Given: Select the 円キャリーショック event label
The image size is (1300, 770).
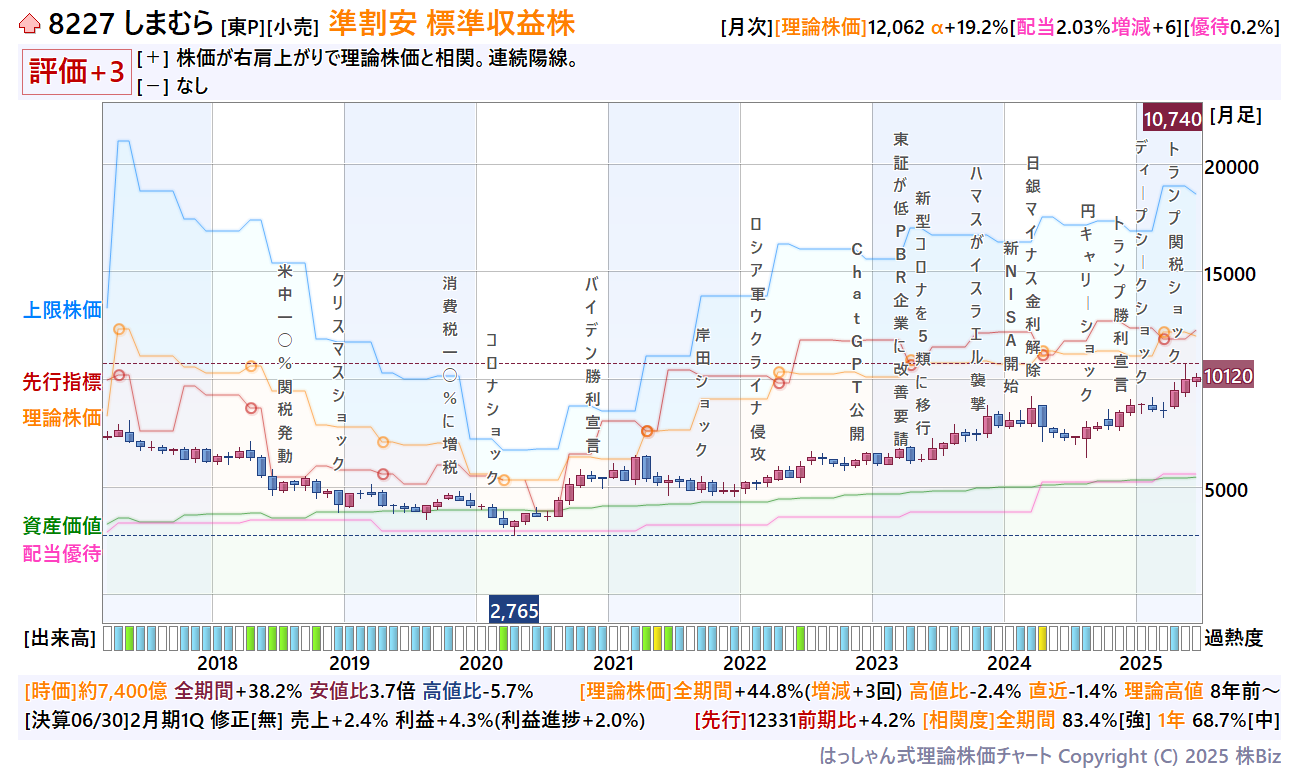Looking at the screenshot, I should (x=1087, y=303).
